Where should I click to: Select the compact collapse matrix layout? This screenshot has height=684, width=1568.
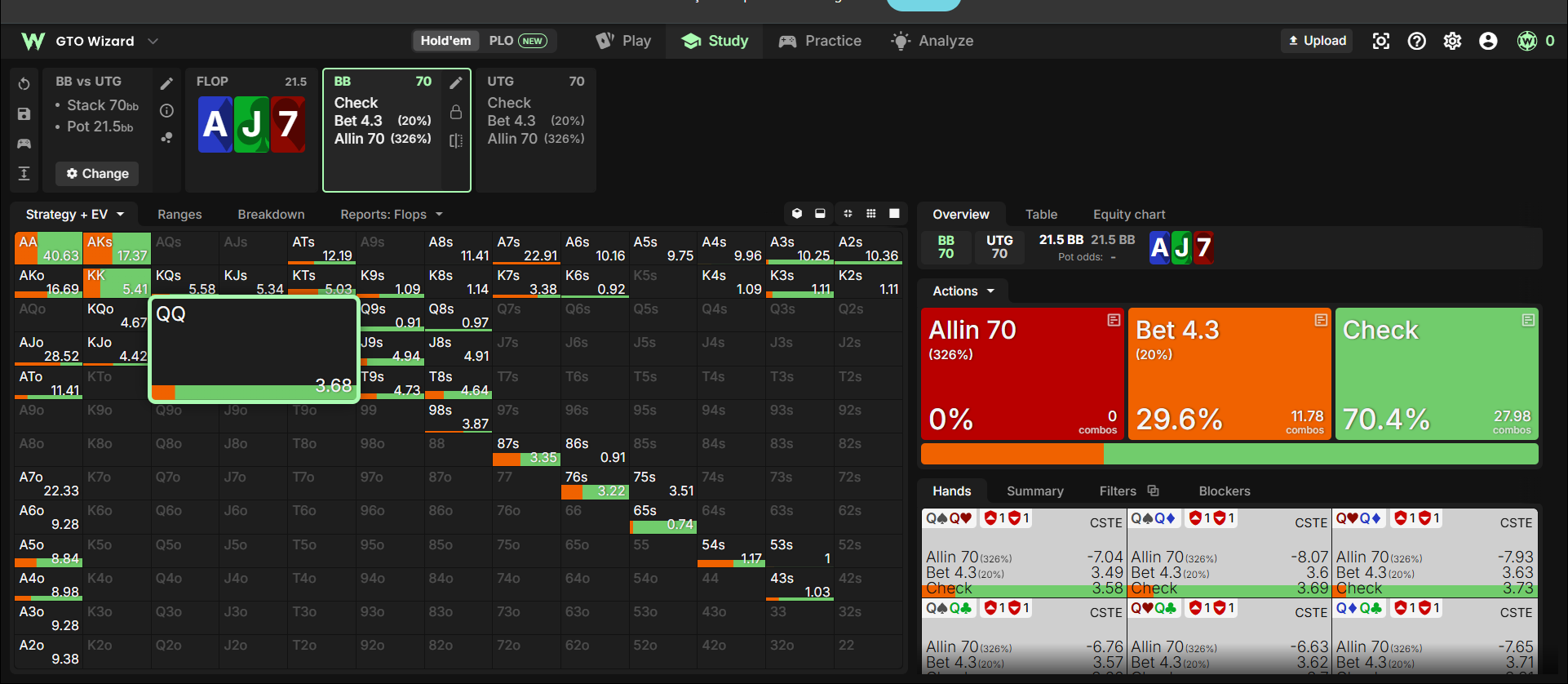[848, 214]
